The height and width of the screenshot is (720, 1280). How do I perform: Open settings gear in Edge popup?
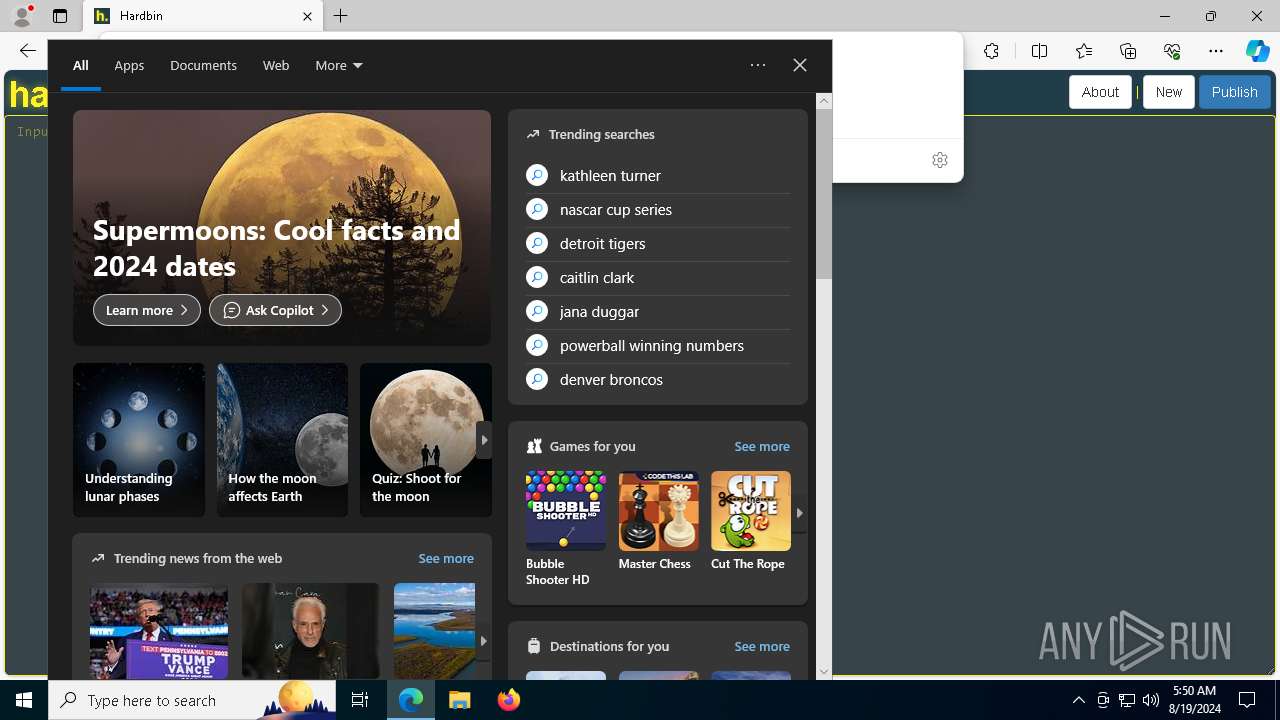(x=939, y=160)
